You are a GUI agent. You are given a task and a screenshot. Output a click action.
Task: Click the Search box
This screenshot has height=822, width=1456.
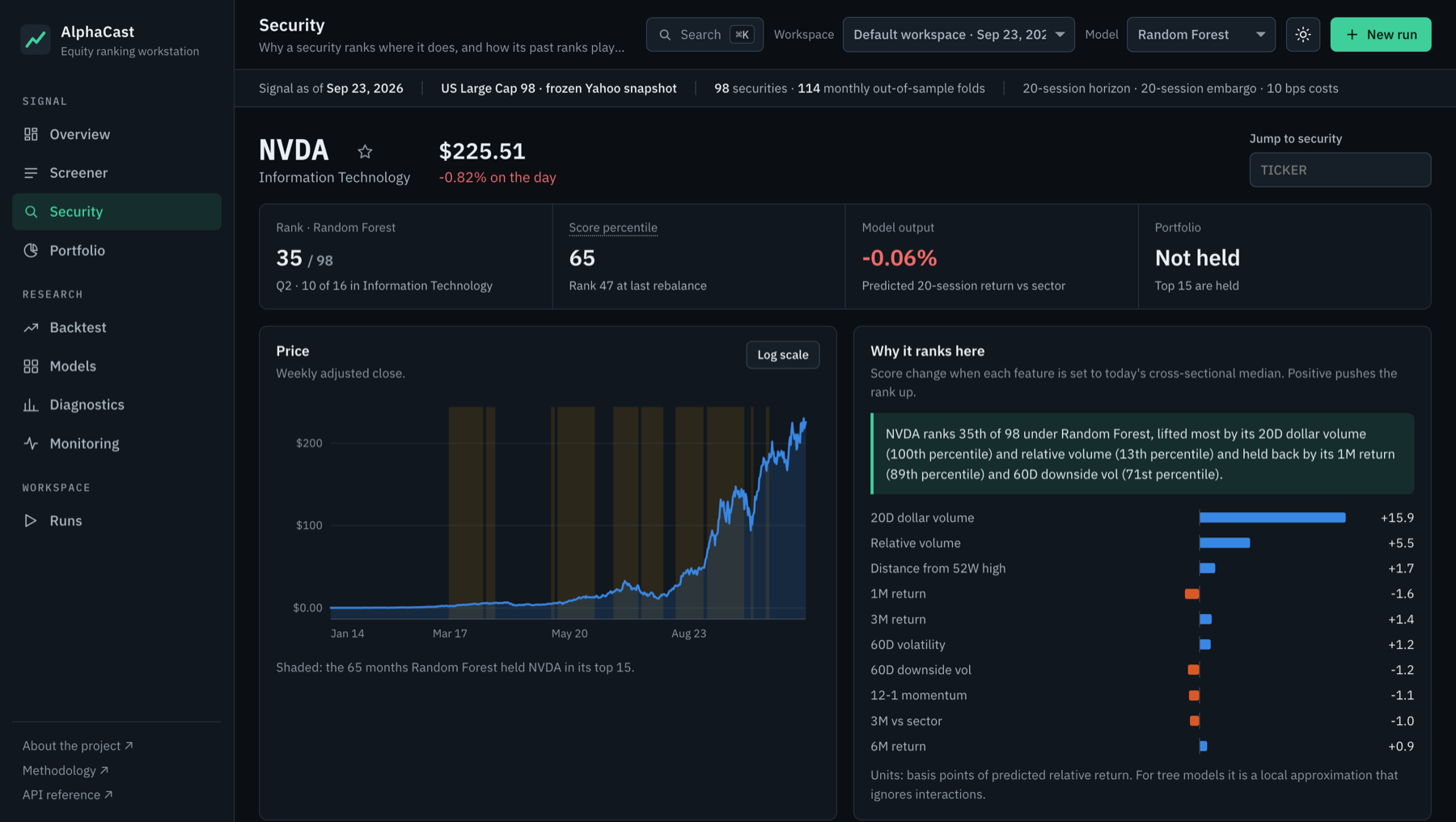click(705, 35)
